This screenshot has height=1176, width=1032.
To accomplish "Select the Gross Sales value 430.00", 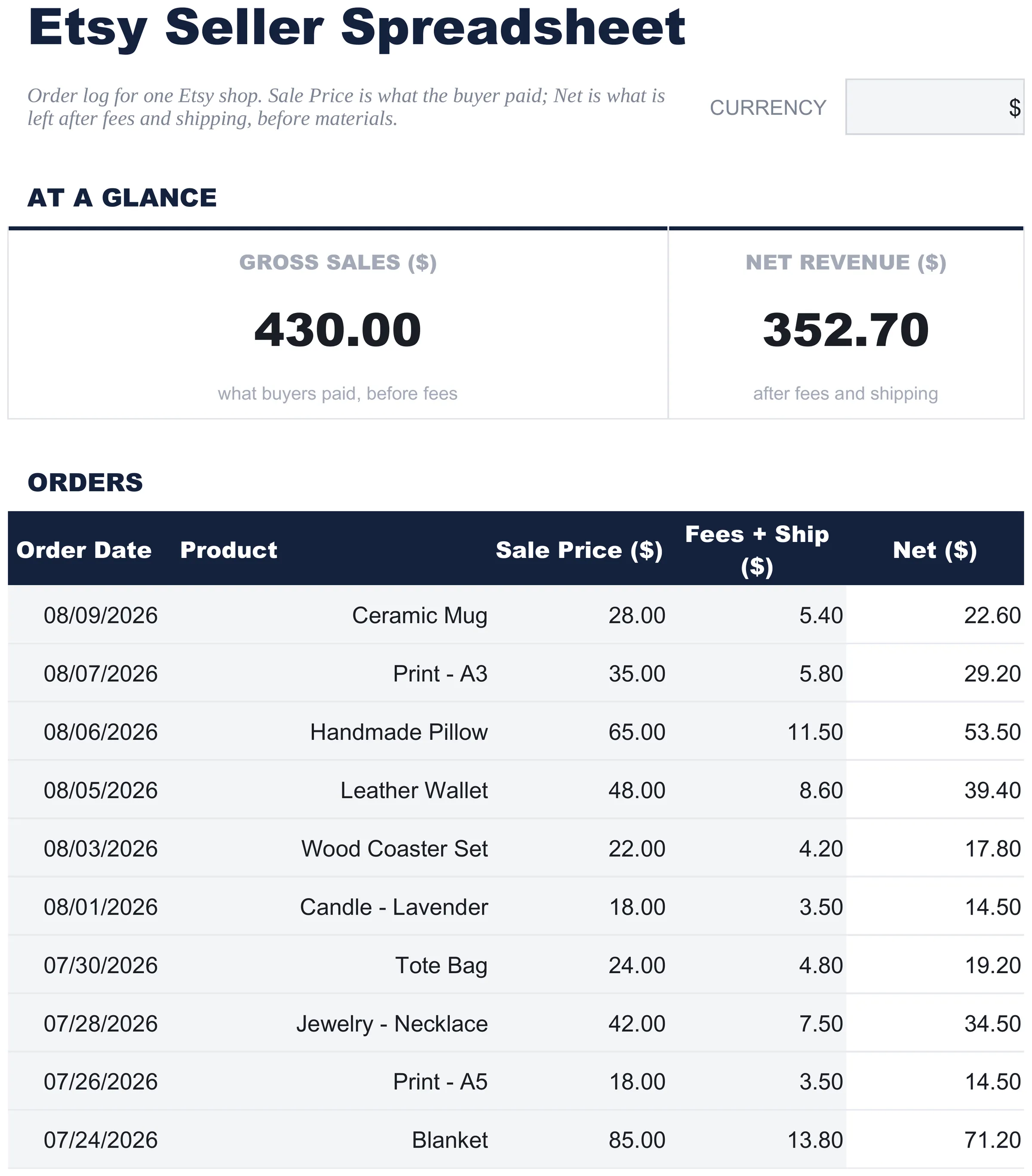I will click(x=338, y=330).
